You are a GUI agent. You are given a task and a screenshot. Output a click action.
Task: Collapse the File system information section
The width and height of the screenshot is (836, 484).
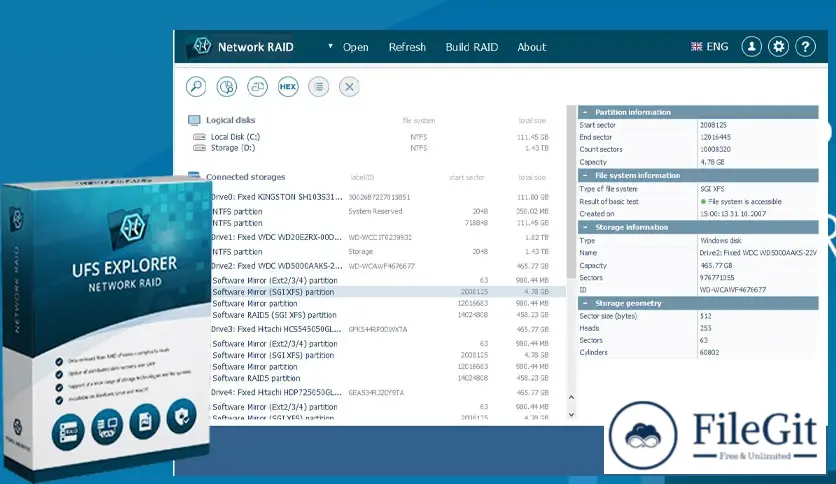tap(585, 175)
